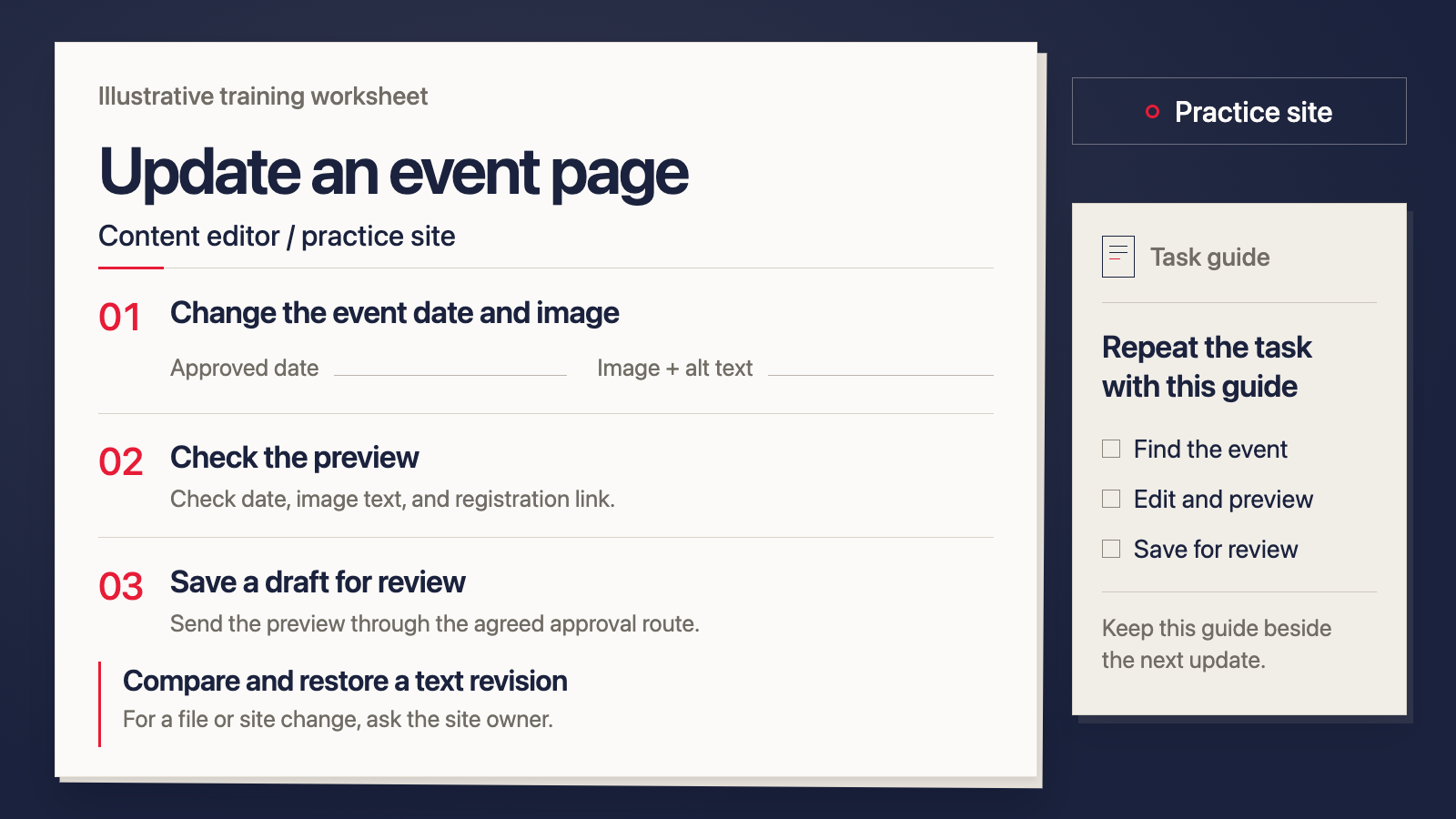
Task: Click Send the preview through approval route text
Action: click(x=435, y=624)
